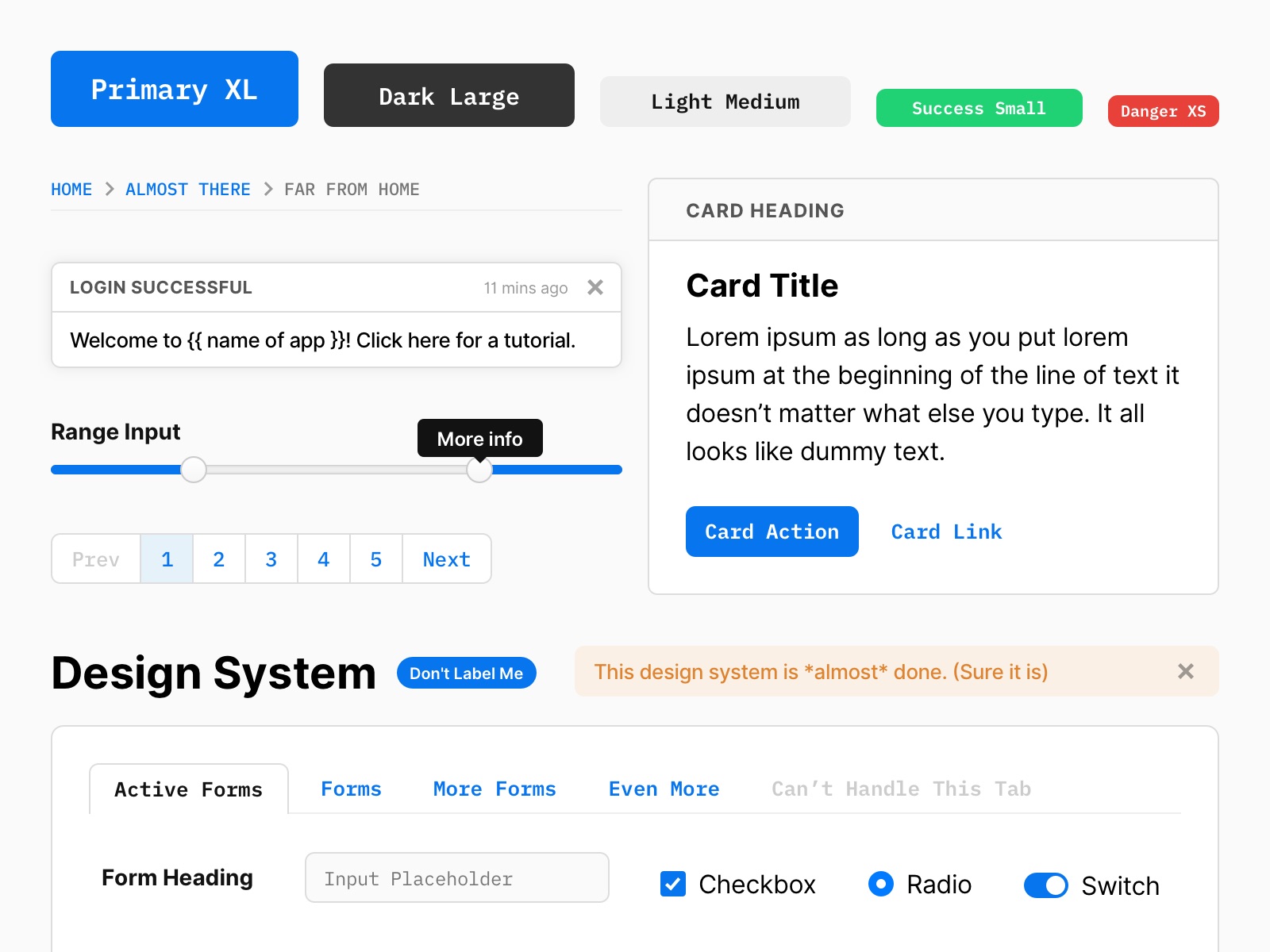The height and width of the screenshot is (952, 1270).
Task: Click the Card Action button
Action: (x=772, y=532)
